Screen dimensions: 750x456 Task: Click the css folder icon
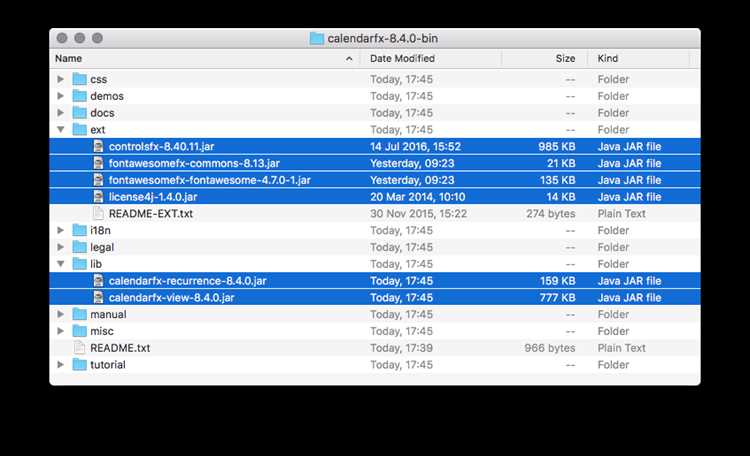pyautogui.click(x=79, y=79)
